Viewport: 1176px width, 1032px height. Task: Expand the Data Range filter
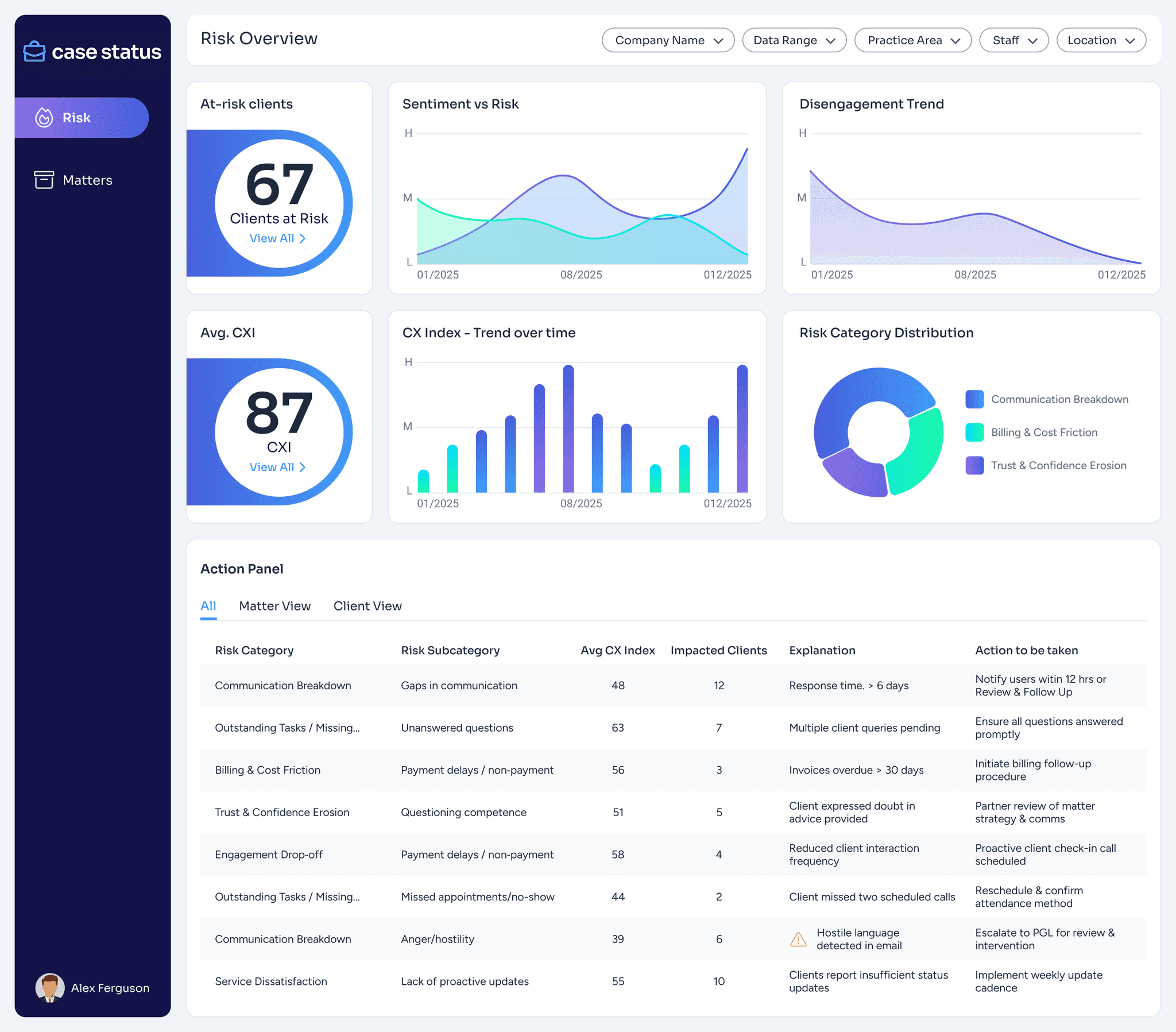794,40
